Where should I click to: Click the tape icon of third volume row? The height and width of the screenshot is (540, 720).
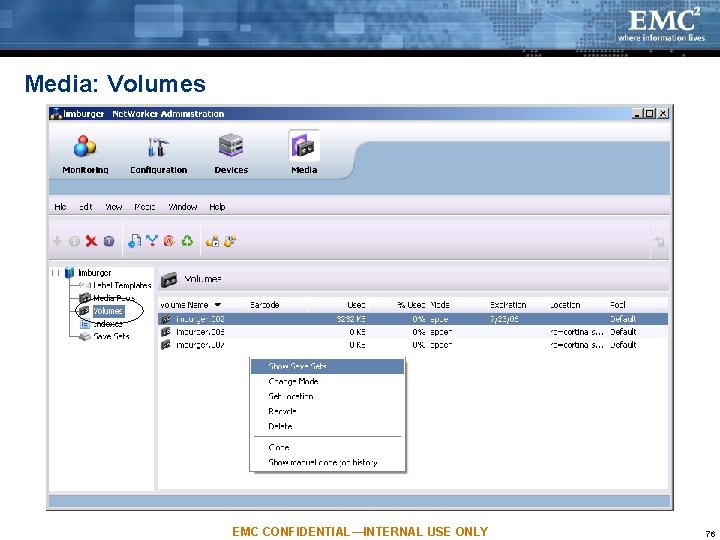pyautogui.click(x=166, y=345)
